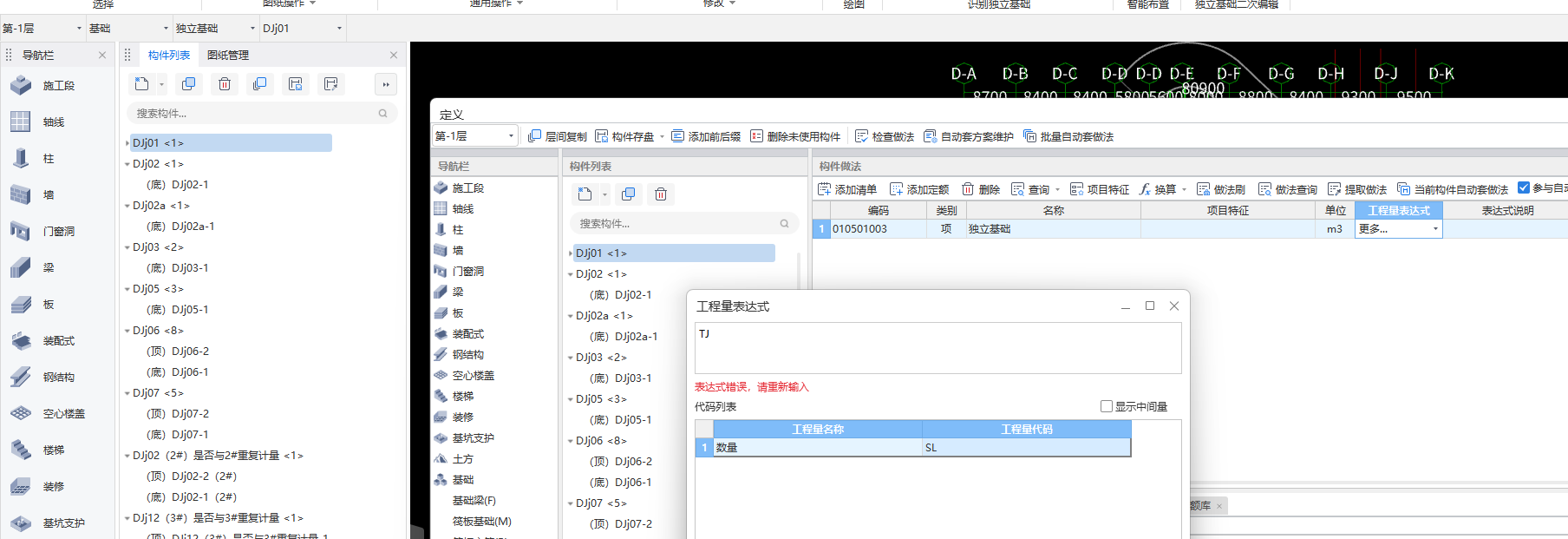The height and width of the screenshot is (539, 1568).
Task: Collapse DJj06 <8> in the main component tree
Action: click(127, 331)
